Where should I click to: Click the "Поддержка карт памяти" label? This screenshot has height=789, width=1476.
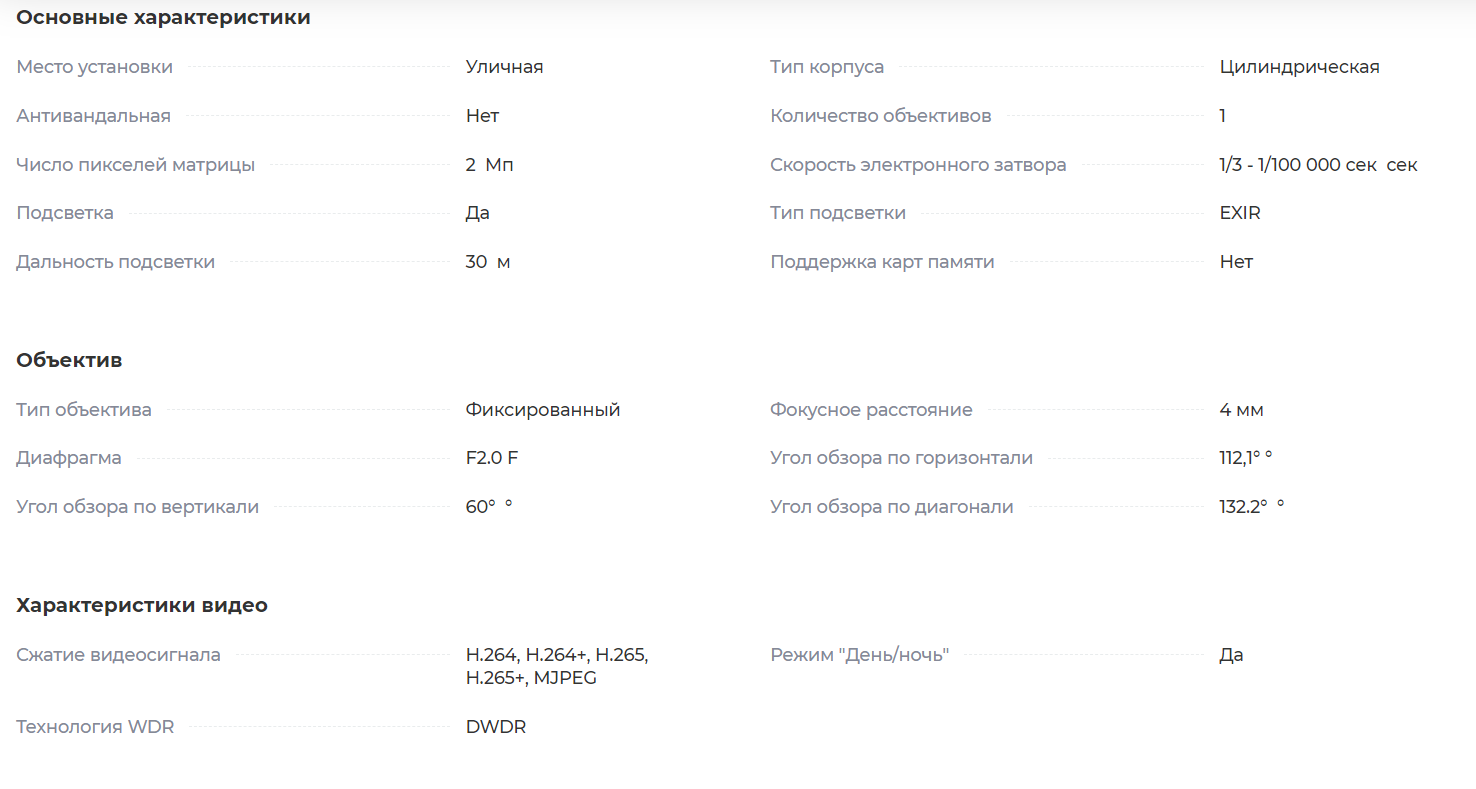pyautogui.click(x=881, y=262)
